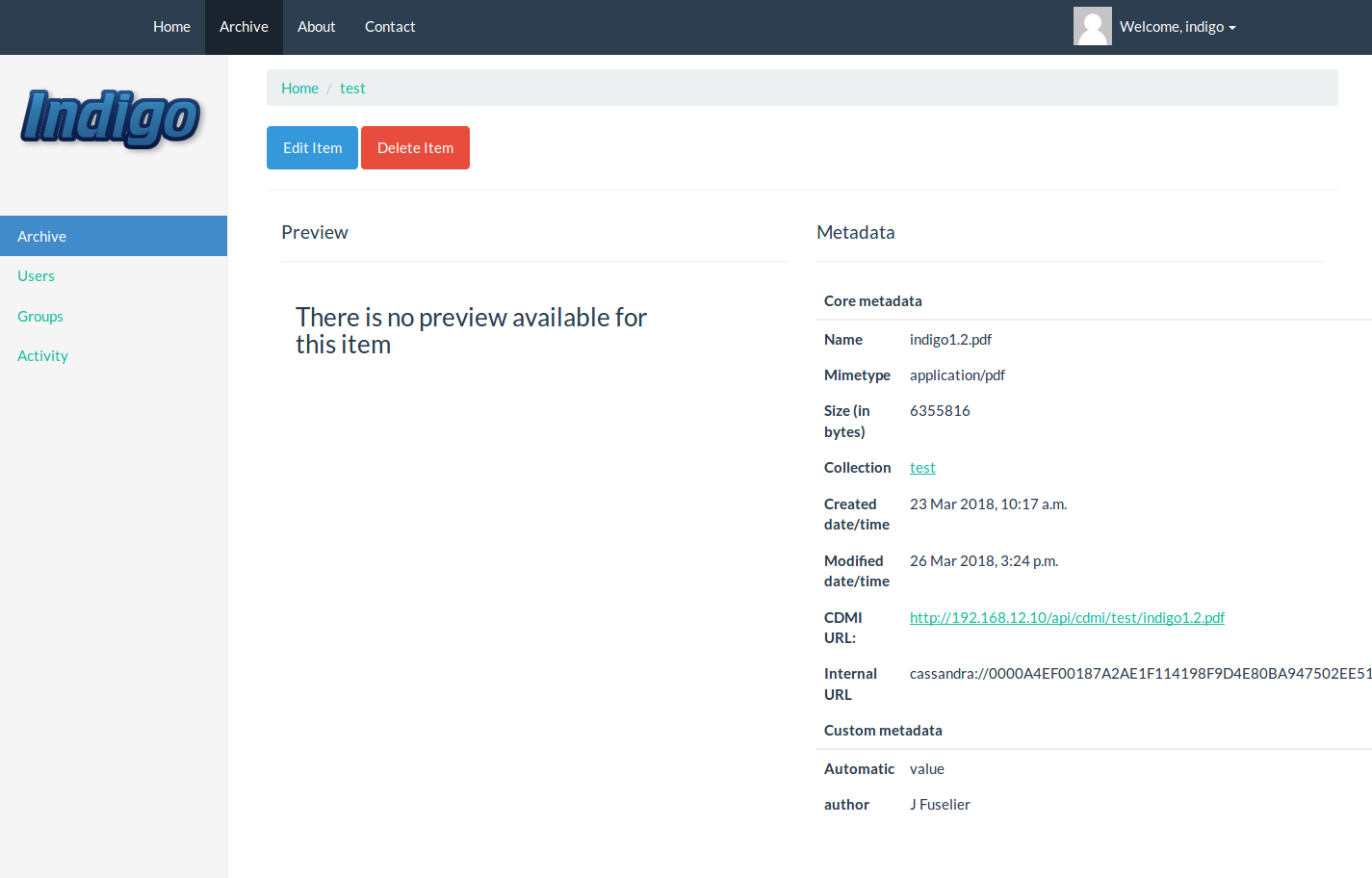Click the Core metadata heading
Viewport: 1372px width, 878px height.
click(872, 301)
